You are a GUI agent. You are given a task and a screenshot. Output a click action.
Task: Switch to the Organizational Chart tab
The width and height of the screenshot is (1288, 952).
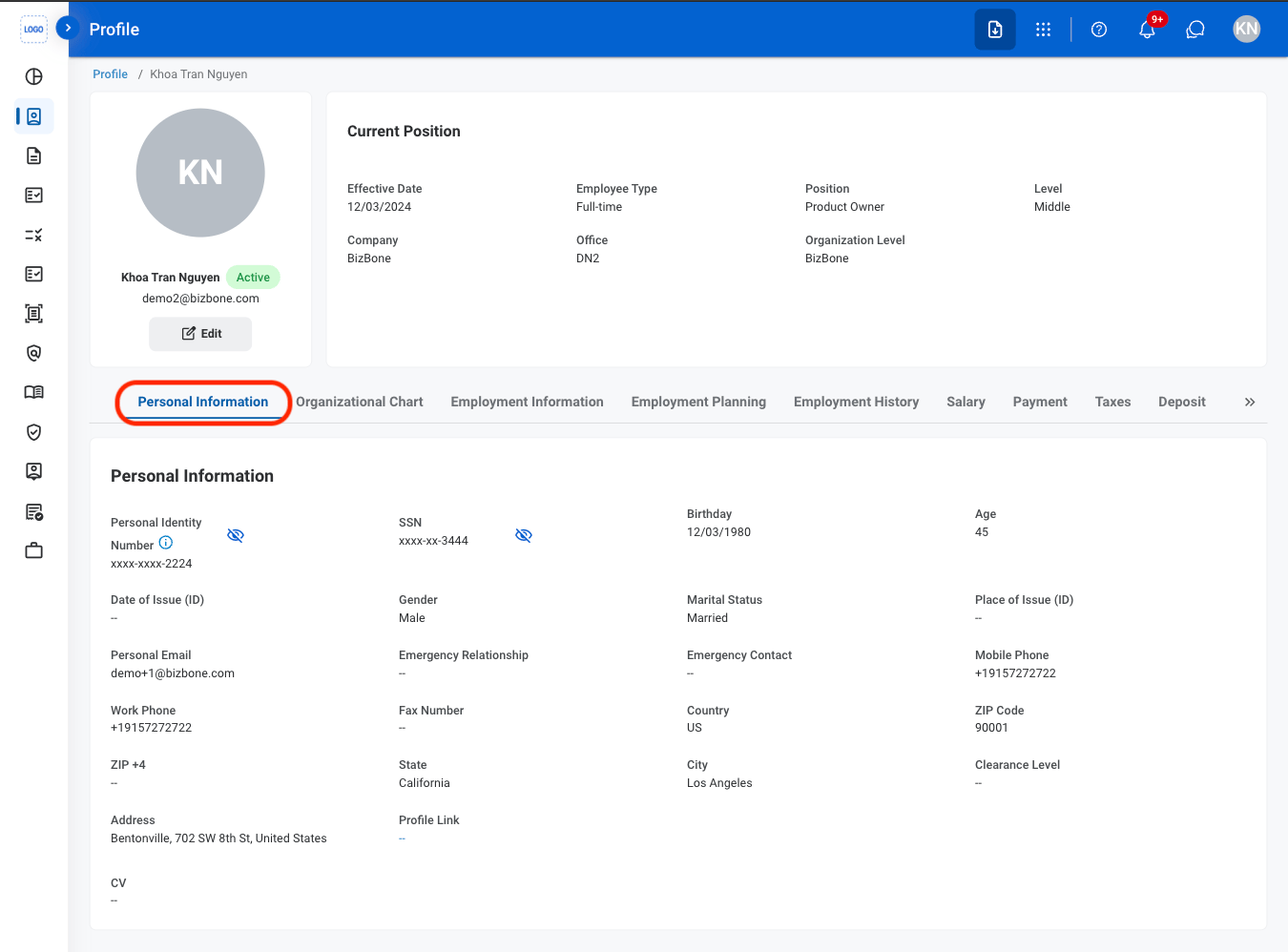(x=360, y=402)
